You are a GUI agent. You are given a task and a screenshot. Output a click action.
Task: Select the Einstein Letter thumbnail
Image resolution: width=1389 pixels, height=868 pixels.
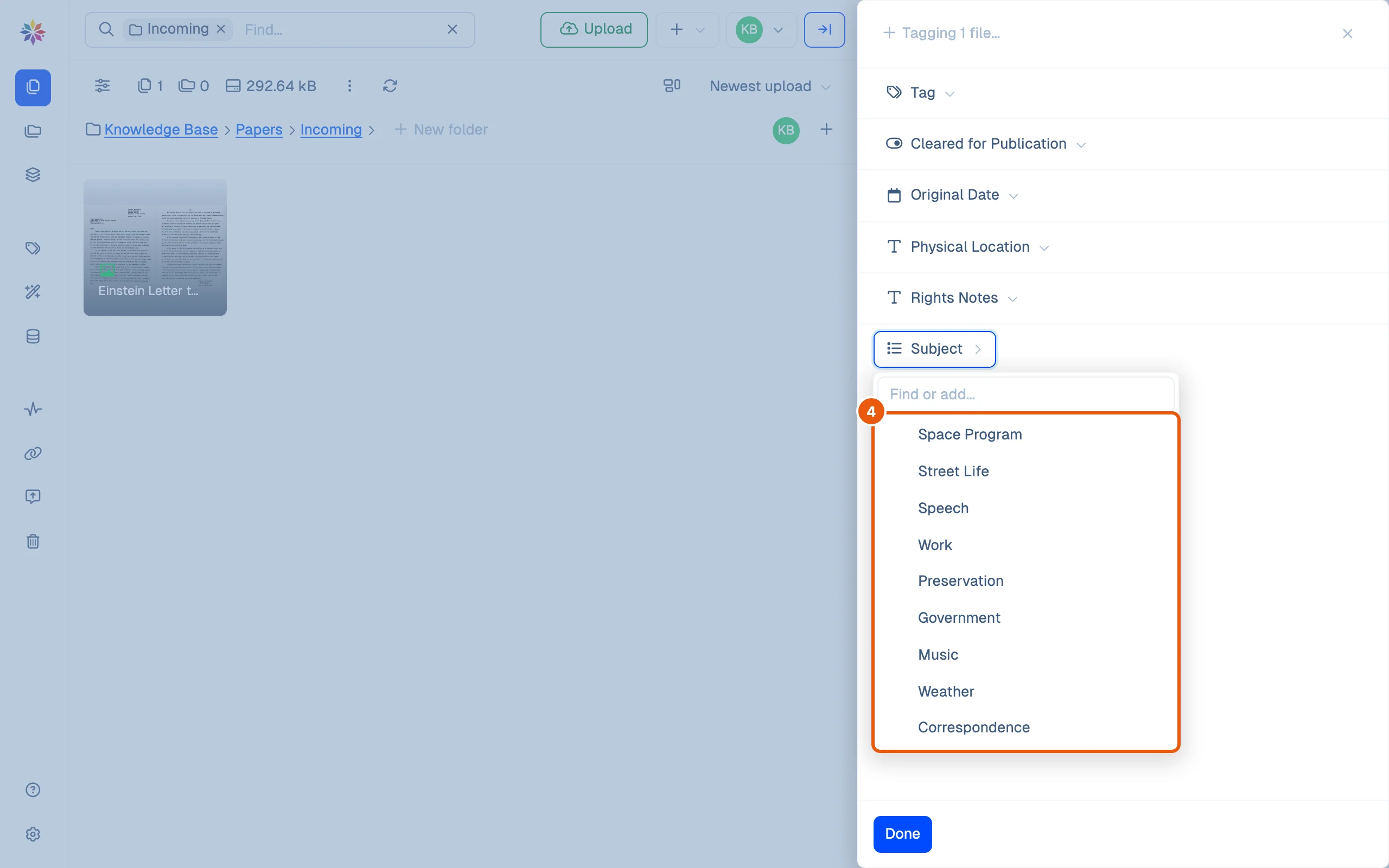(x=155, y=247)
